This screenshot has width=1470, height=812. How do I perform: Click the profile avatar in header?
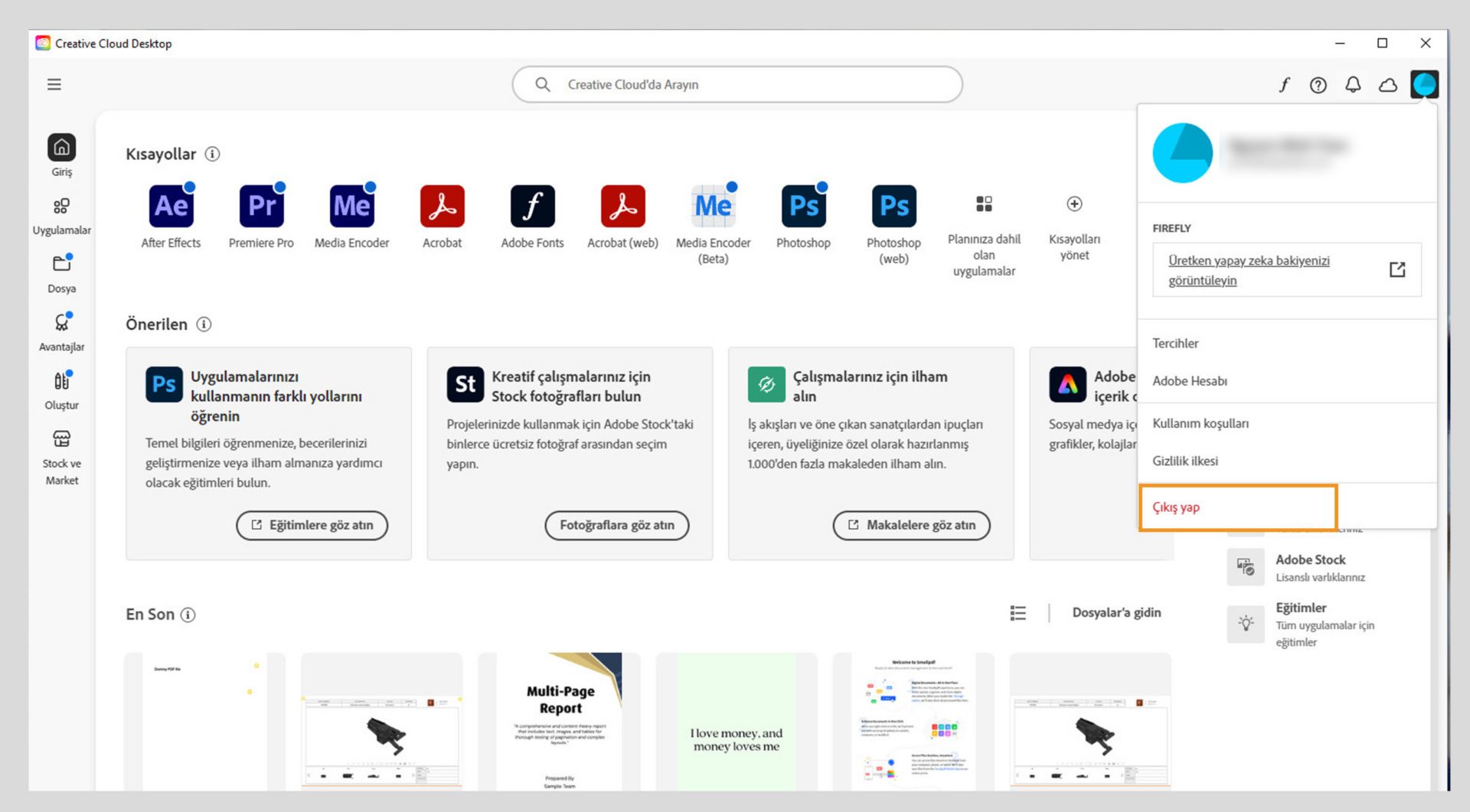[1424, 84]
